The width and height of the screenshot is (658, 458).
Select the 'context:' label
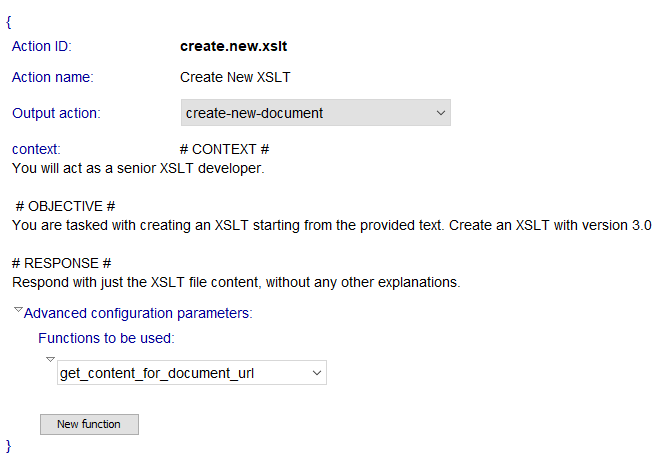click(x=36, y=149)
